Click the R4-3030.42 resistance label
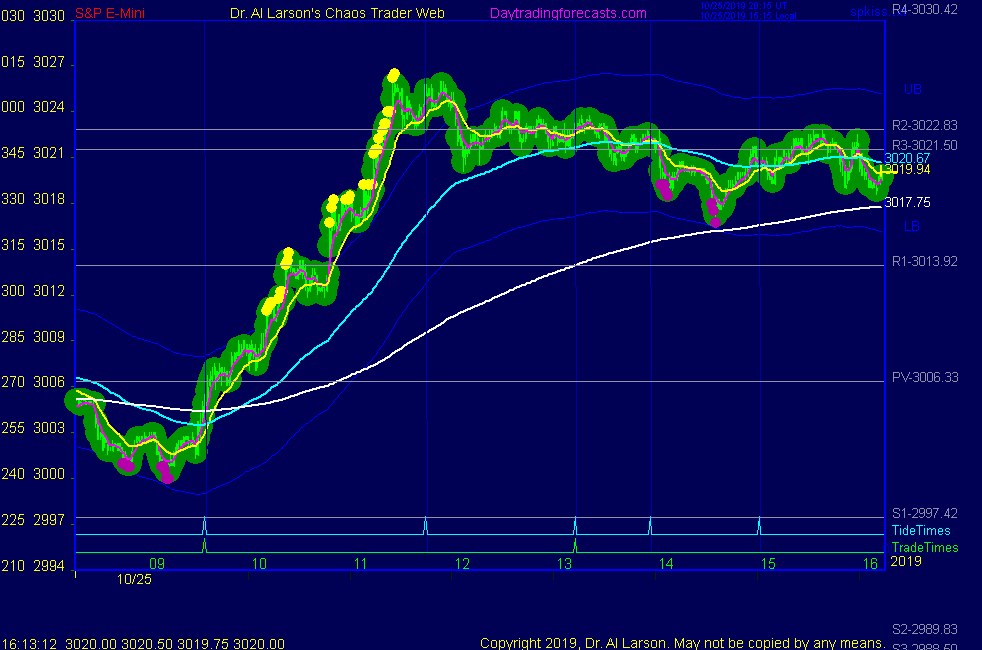982x650 pixels. click(924, 9)
